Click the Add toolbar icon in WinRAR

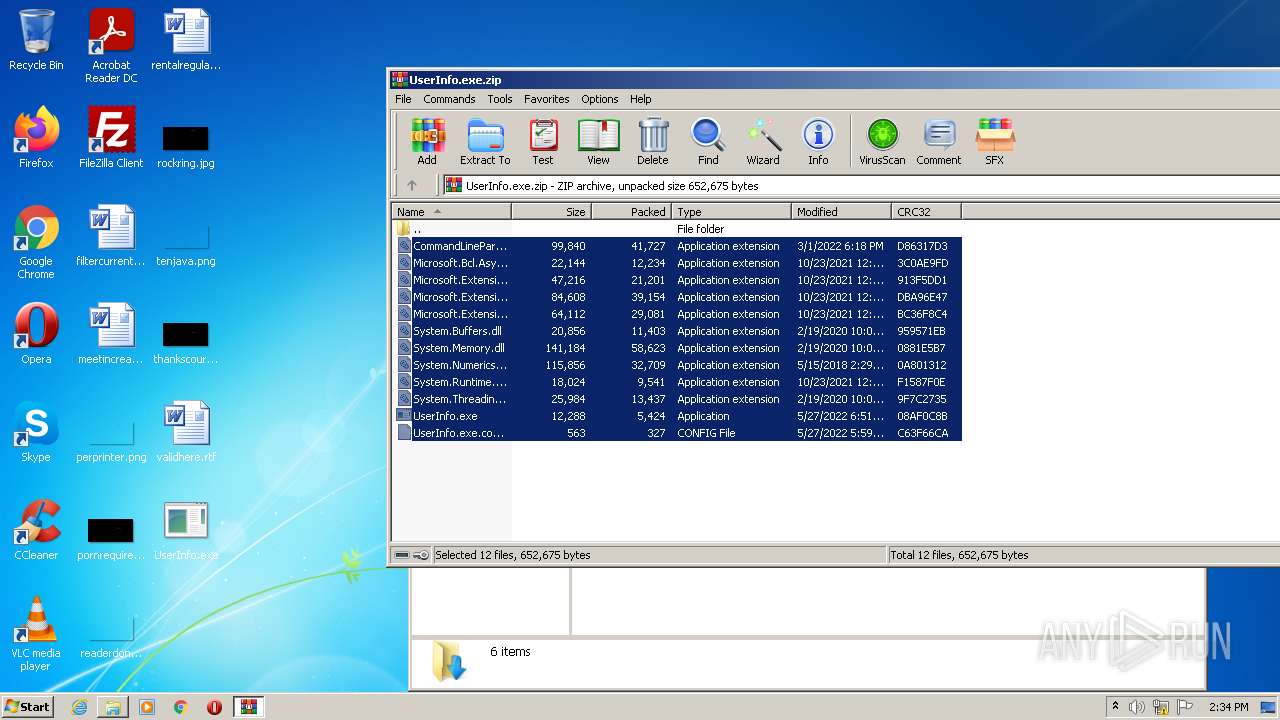[x=427, y=141]
